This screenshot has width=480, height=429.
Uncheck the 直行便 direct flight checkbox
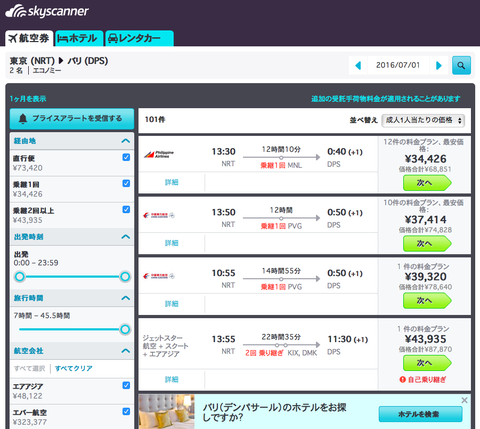tap(126, 157)
